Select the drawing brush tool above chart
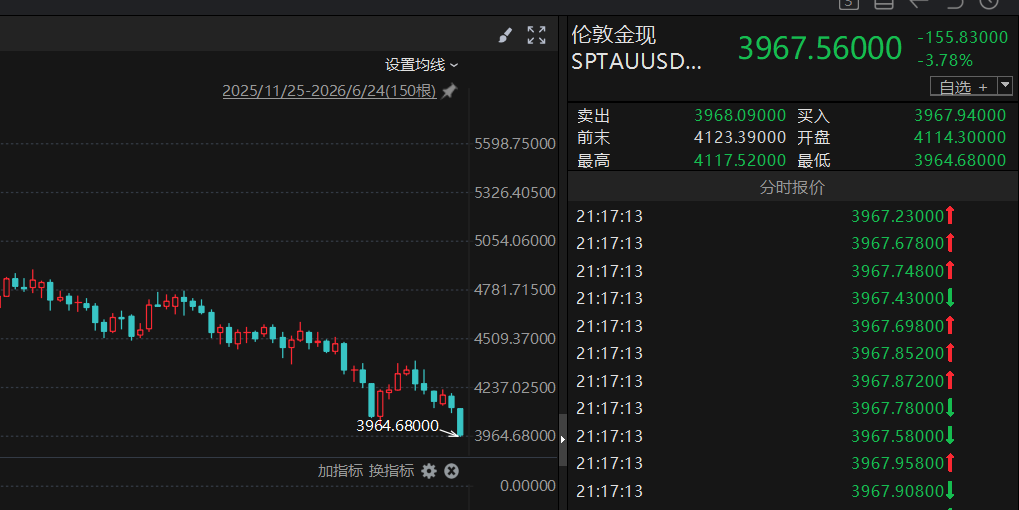1019x510 pixels. point(505,36)
